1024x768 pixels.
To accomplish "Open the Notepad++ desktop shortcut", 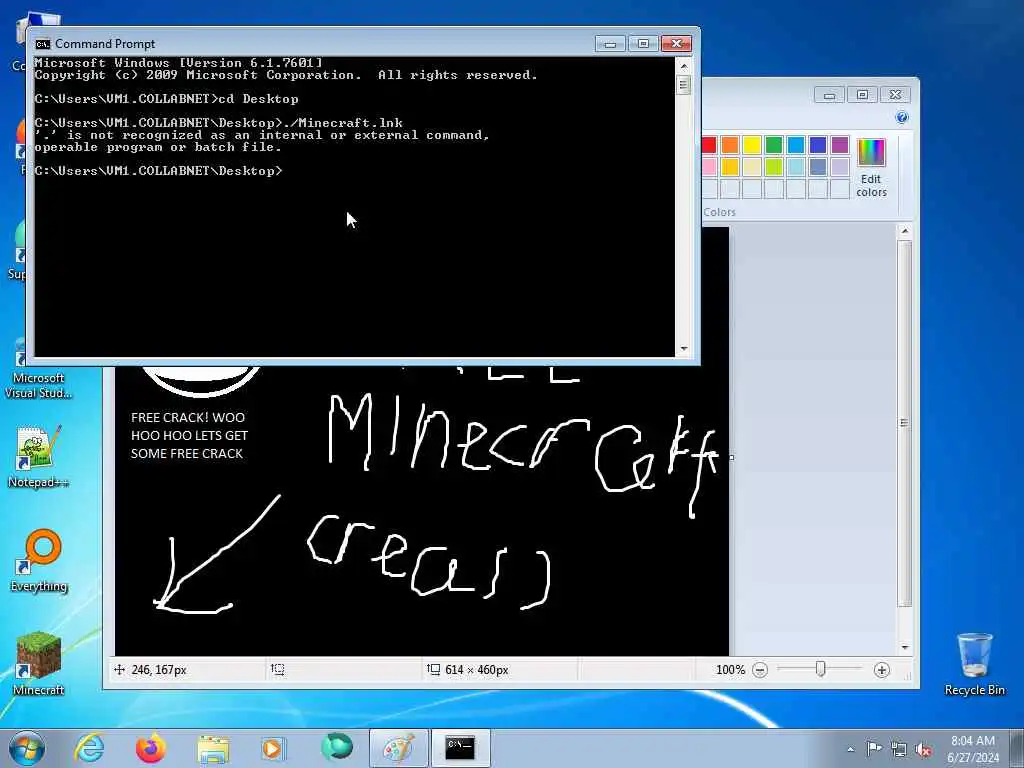I will pyautogui.click(x=39, y=457).
